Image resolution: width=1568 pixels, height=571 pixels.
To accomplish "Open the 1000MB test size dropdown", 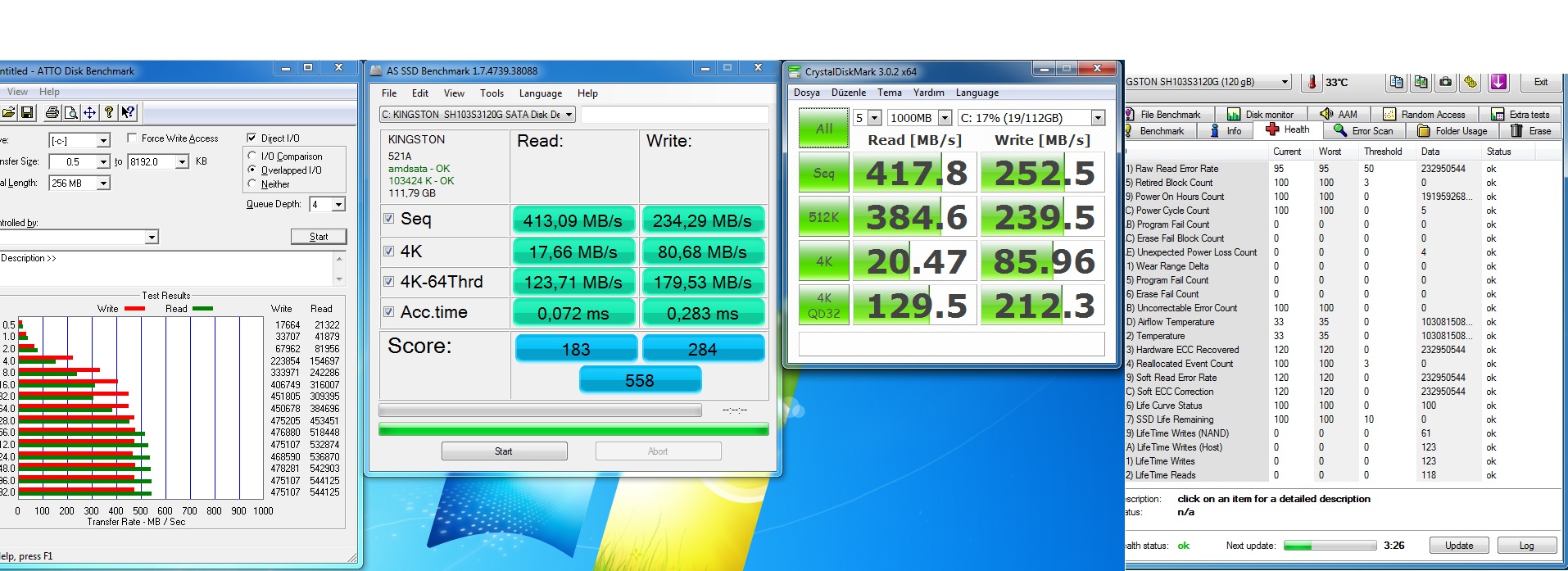I will point(945,118).
